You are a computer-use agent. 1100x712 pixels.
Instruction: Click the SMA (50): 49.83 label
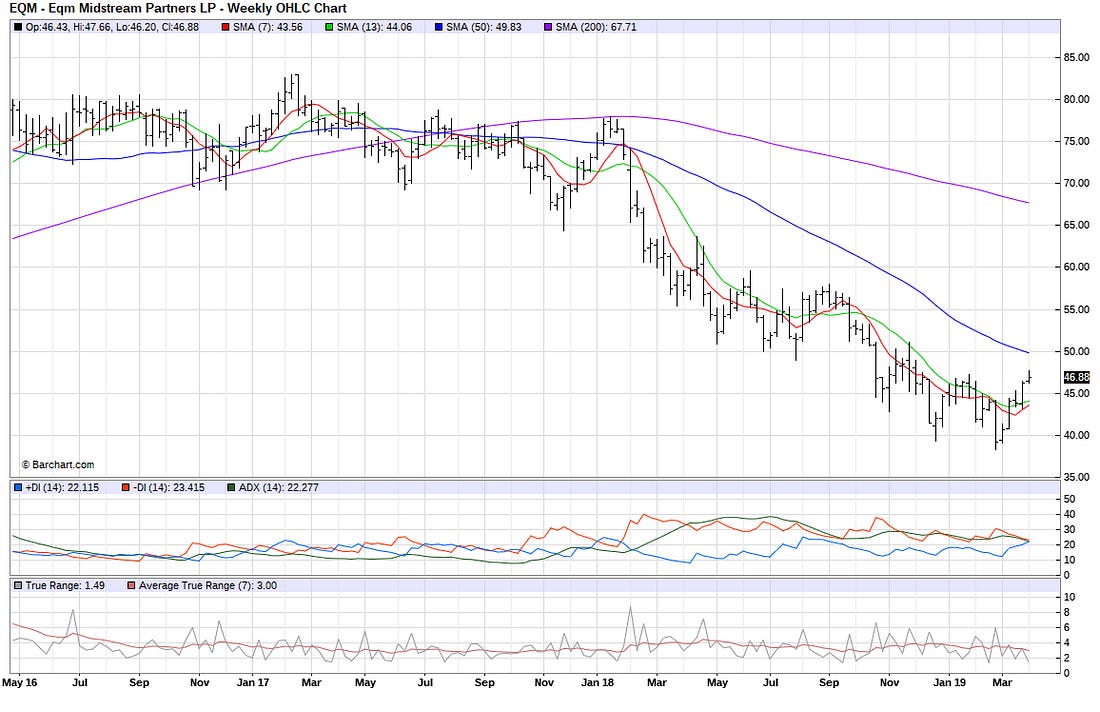click(x=483, y=27)
